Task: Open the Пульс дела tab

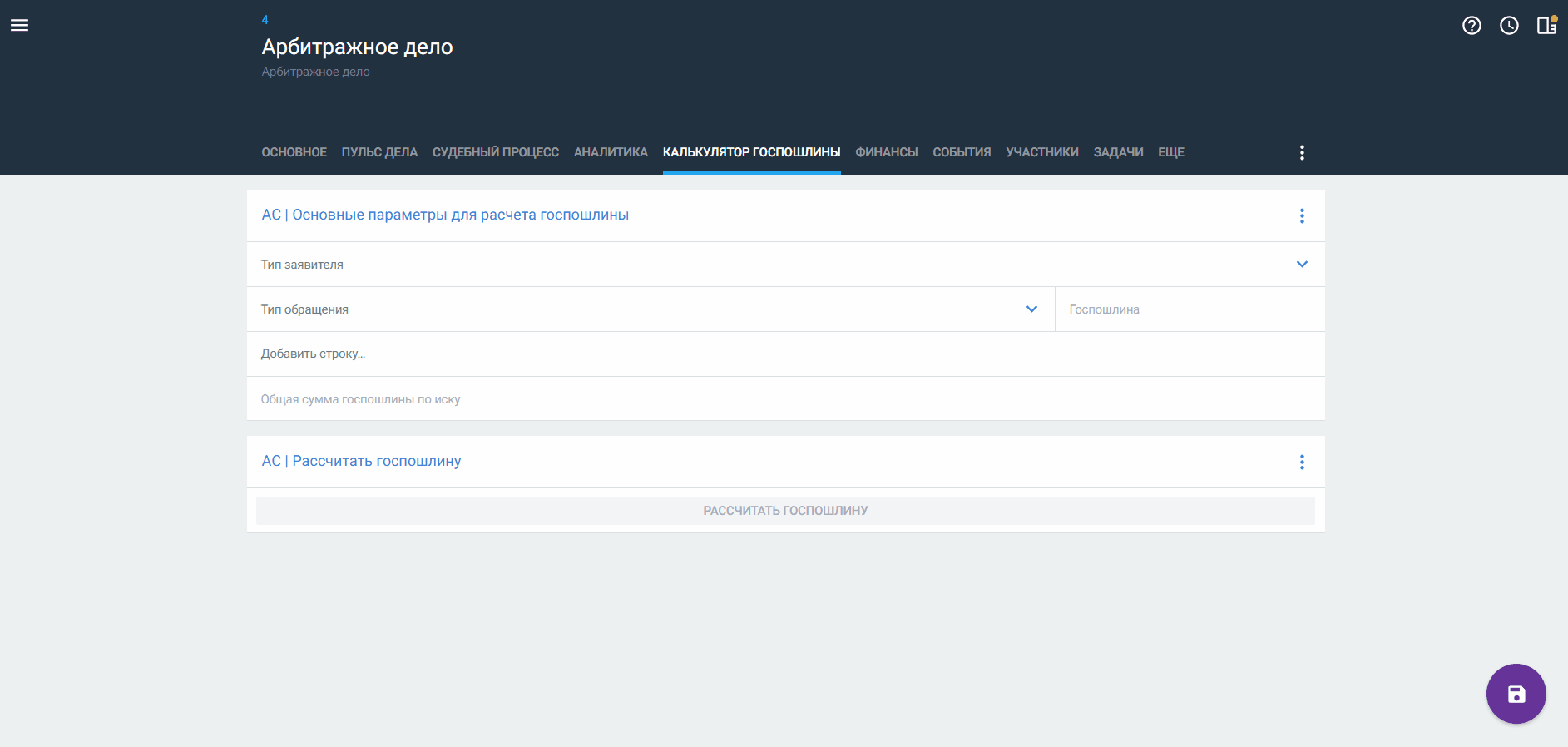Action: point(379,152)
